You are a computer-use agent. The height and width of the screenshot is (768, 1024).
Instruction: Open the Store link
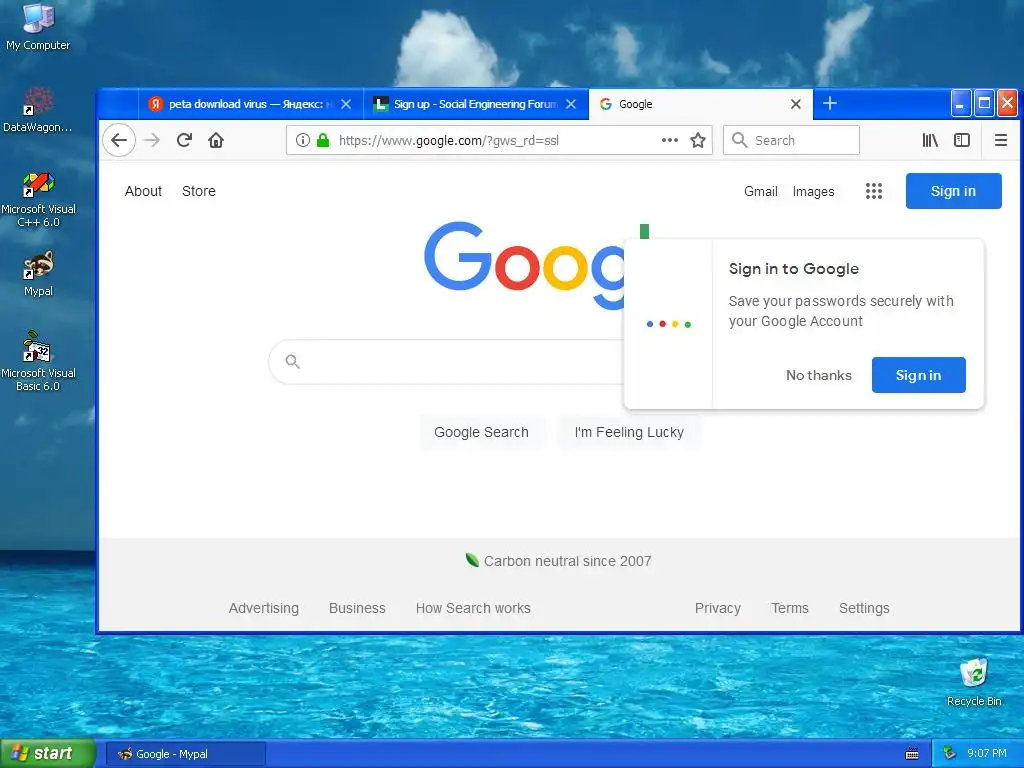tap(199, 191)
